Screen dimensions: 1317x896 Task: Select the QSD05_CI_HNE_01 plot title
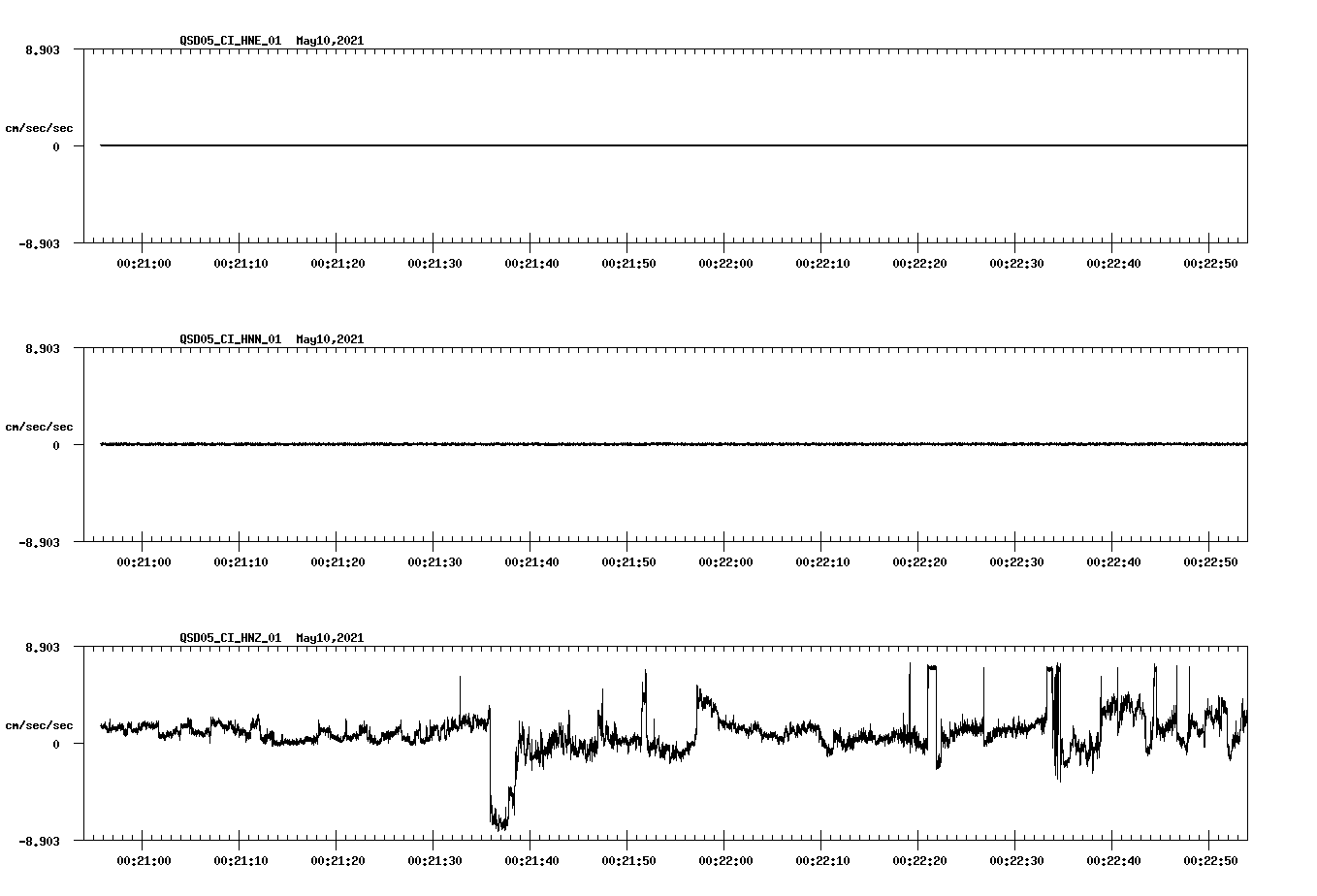[272, 41]
